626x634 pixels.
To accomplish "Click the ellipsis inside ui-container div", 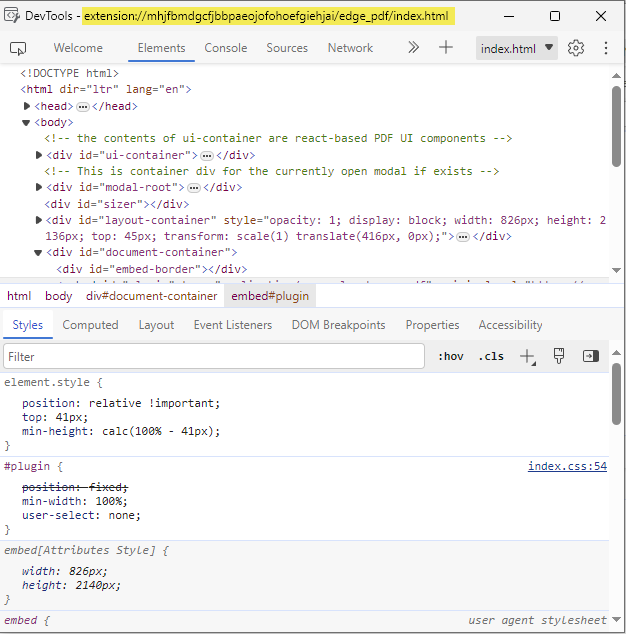I will pos(207,156).
